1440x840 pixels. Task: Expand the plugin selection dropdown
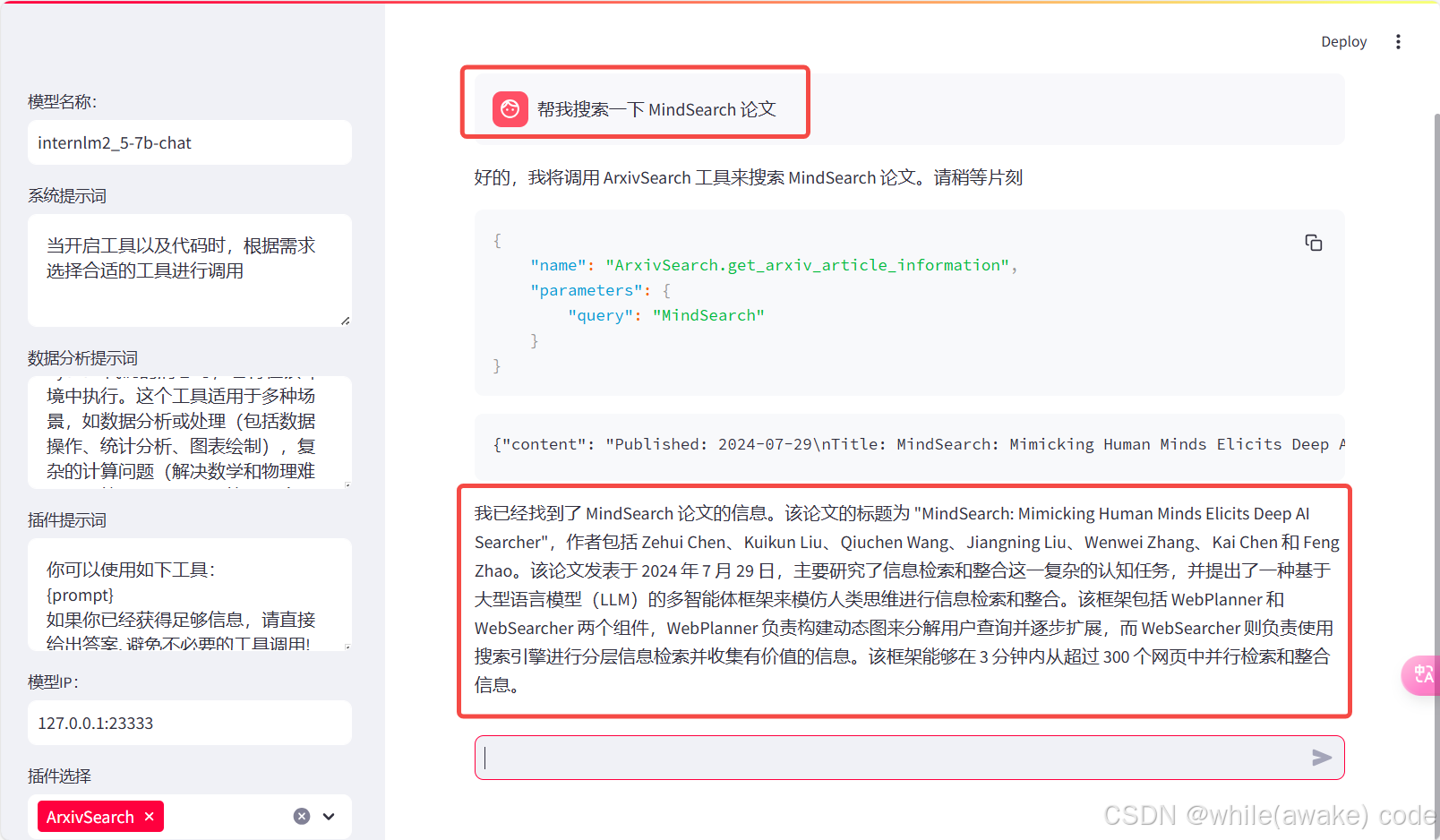click(x=329, y=817)
